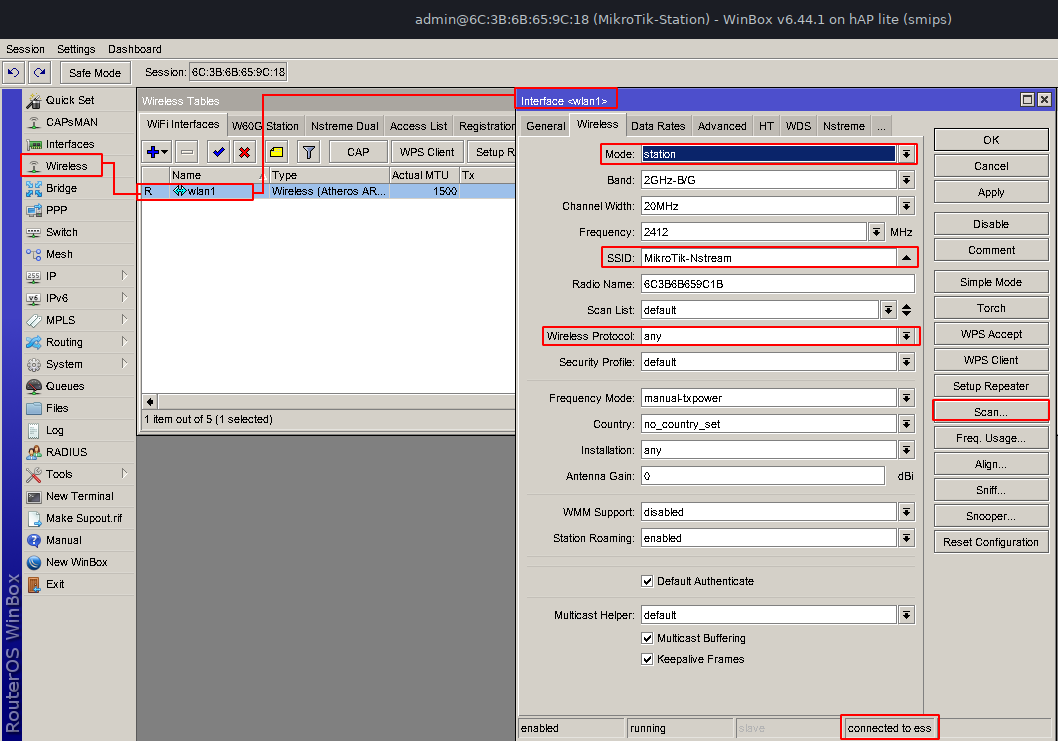The height and width of the screenshot is (741, 1058).
Task: Switch to the Advanced tab
Action: [x=722, y=126]
